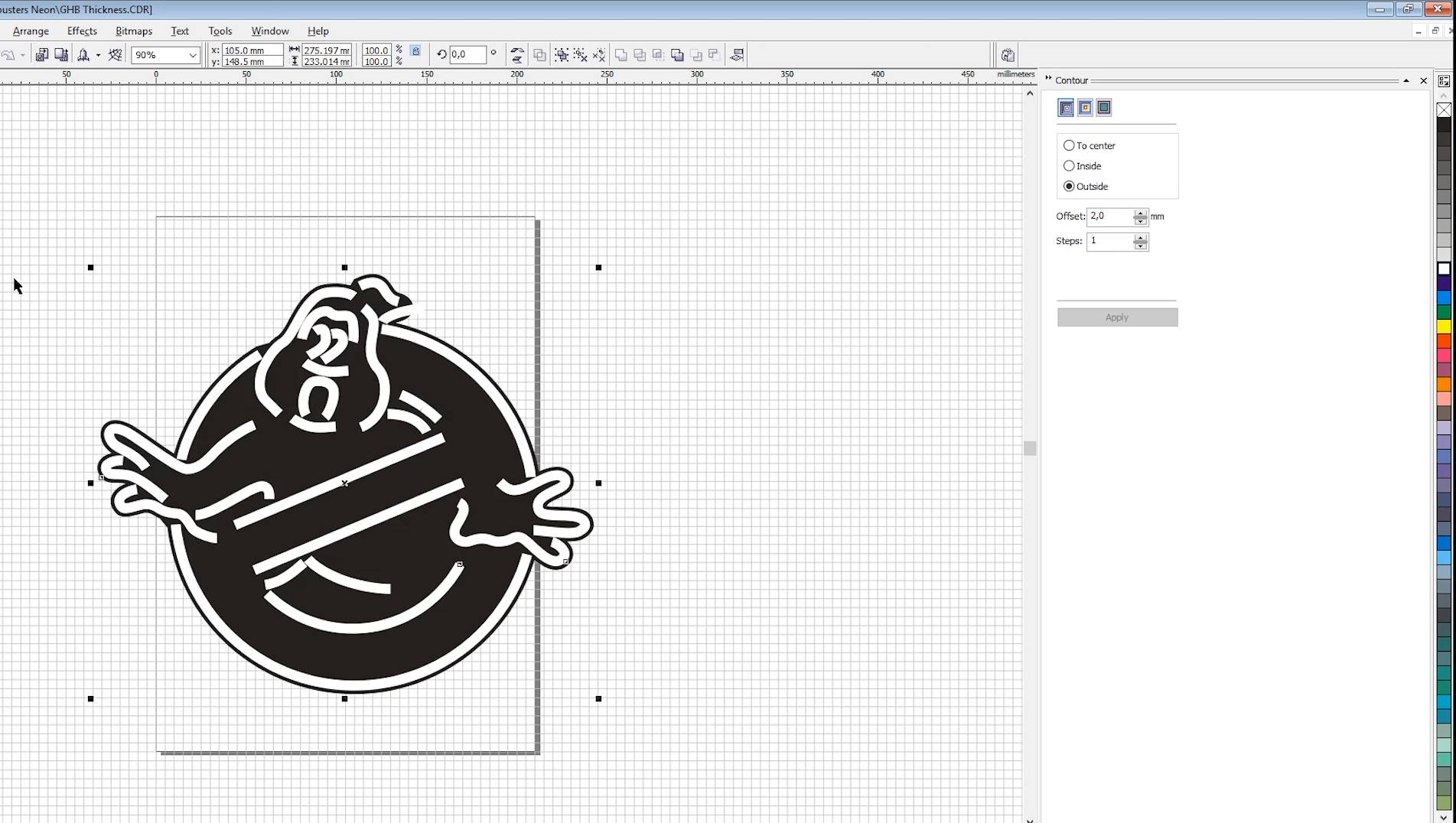This screenshot has width=1456, height=823.
Task: Click the vertical scrollbar thumb of canvas
Action: [1030, 448]
